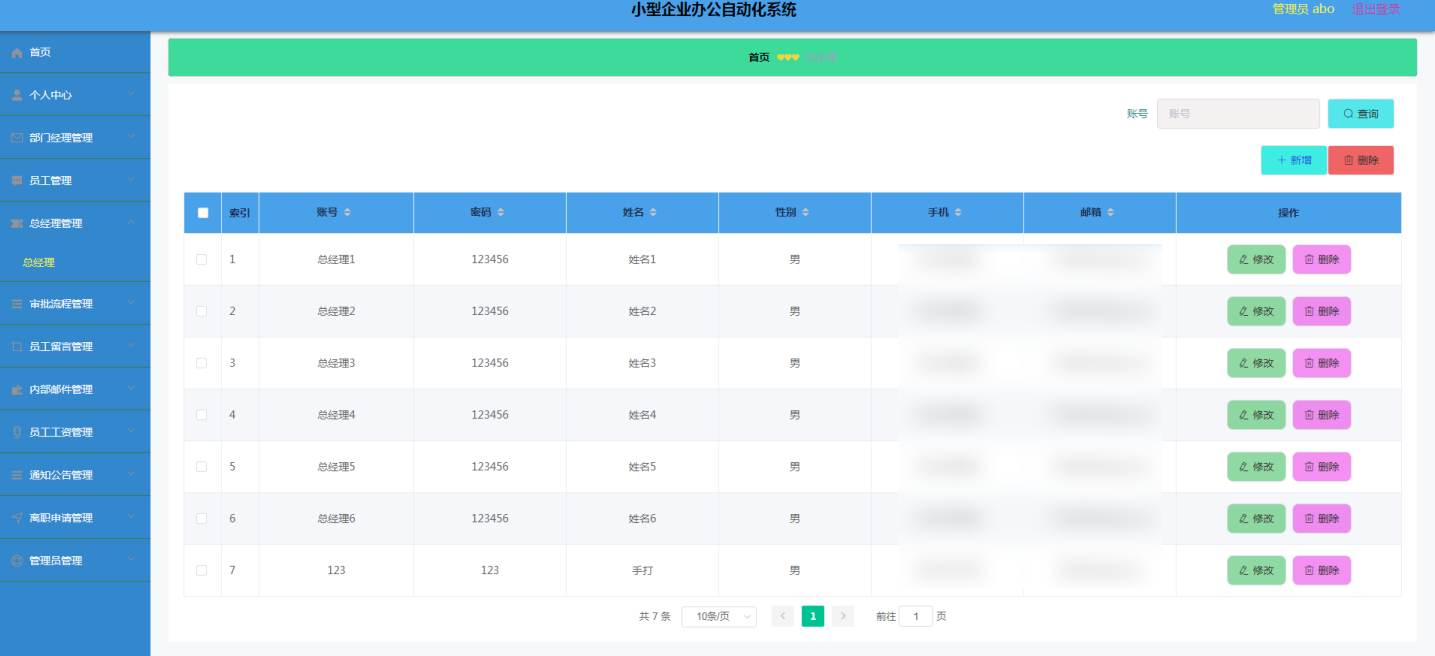This screenshot has height=656, width=1435.
Task: Click the 查询 search button
Action: click(x=1360, y=114)
